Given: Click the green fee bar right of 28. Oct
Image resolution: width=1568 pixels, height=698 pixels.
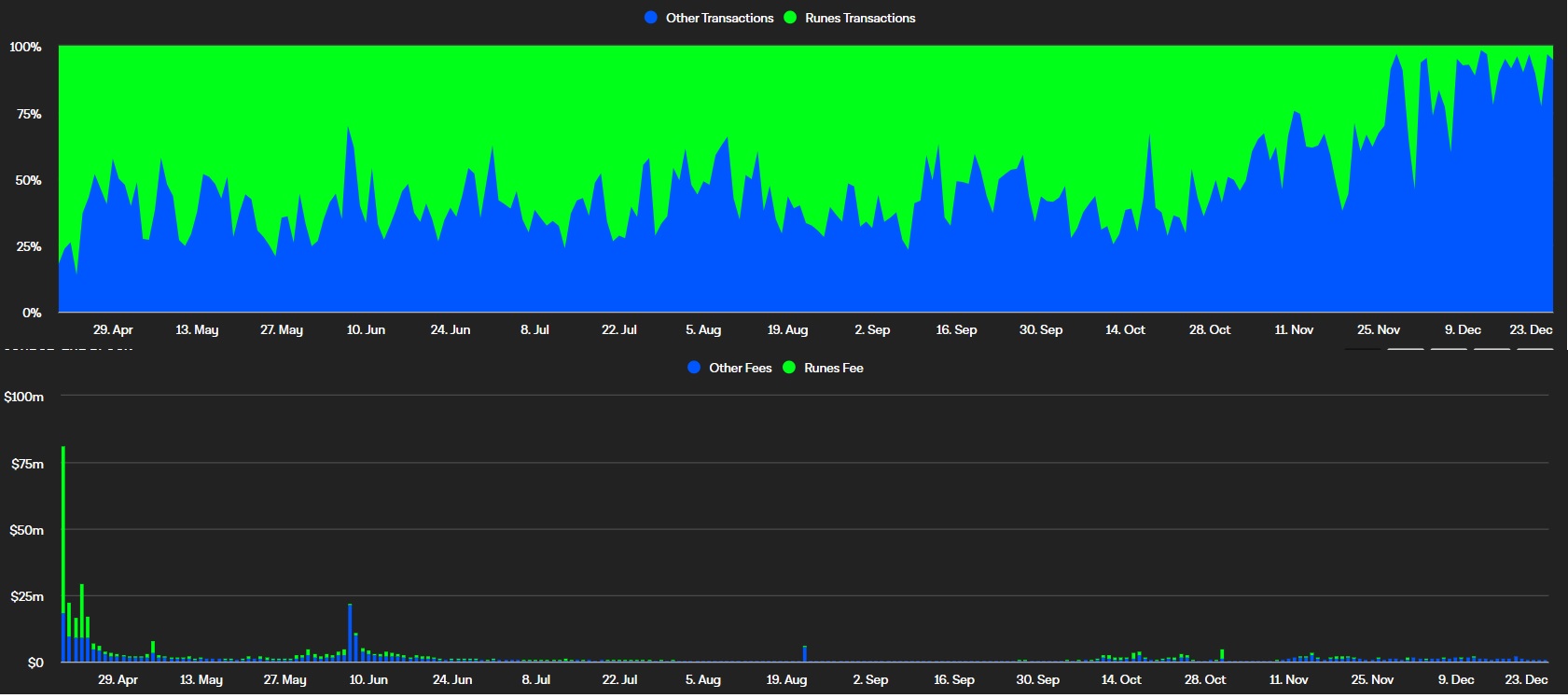Looking at the screenshot, I should point(1222,655).
